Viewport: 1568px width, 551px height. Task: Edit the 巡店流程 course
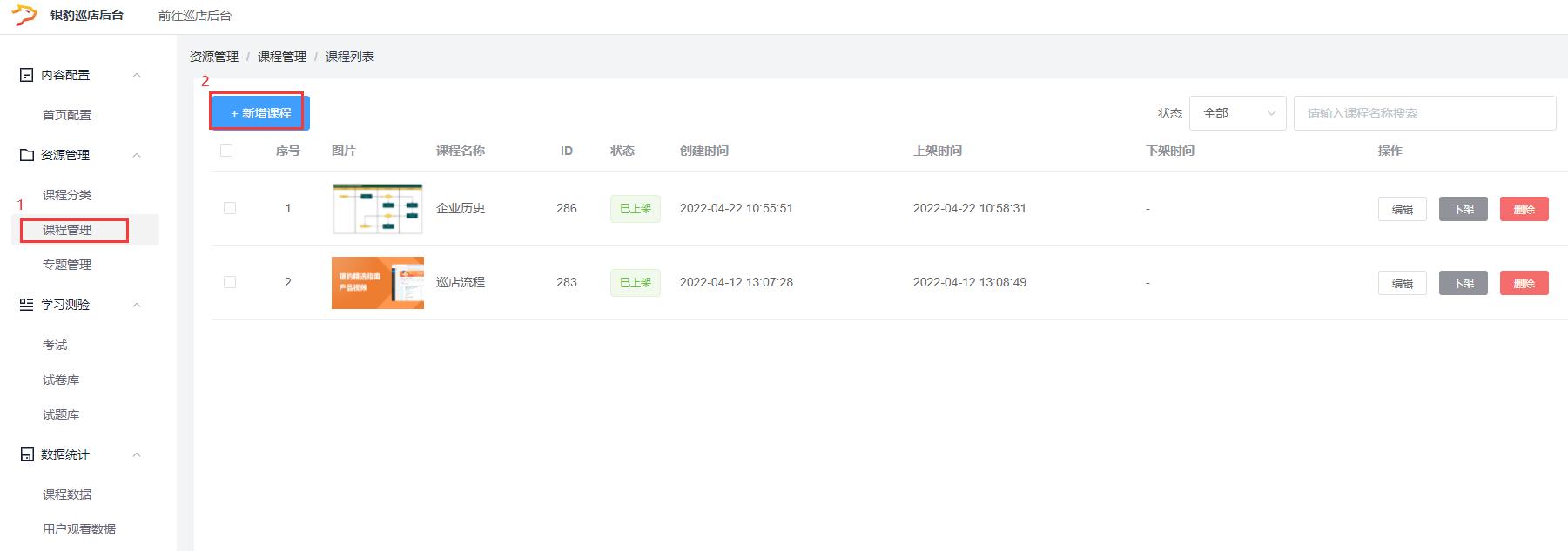[1402, 283]
